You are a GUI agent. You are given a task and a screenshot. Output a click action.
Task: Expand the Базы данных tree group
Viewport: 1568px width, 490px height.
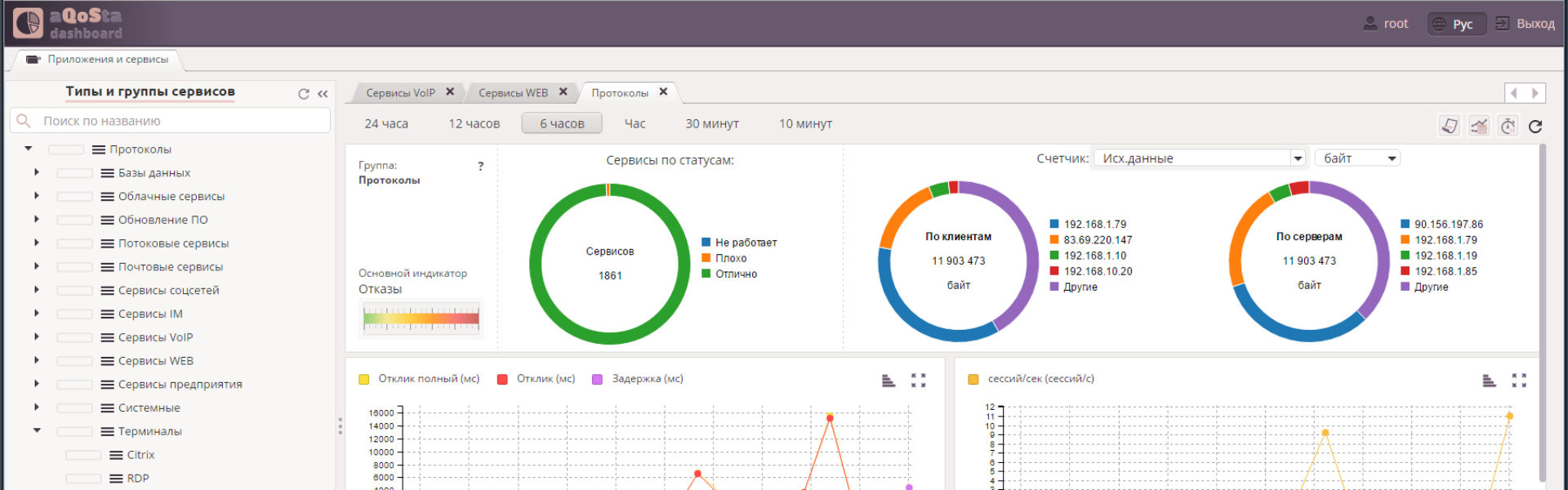pyautogui.click(x=37, y=172)
